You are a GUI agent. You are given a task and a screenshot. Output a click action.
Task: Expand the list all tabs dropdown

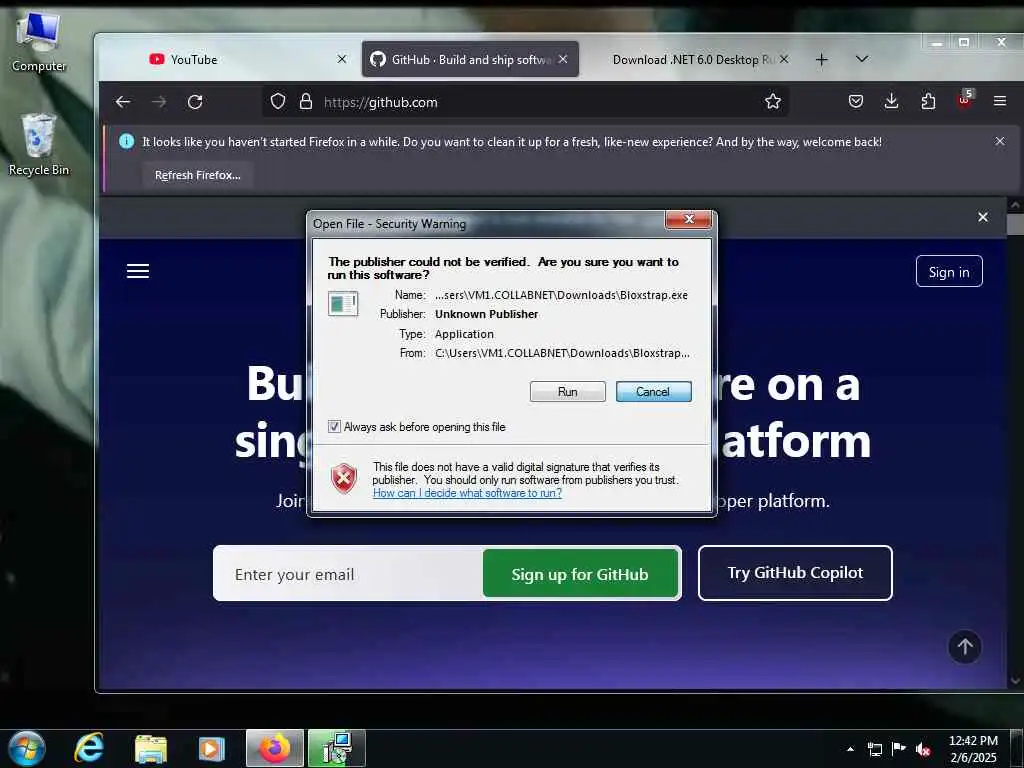pyautogui.click(x=862, y=59)
